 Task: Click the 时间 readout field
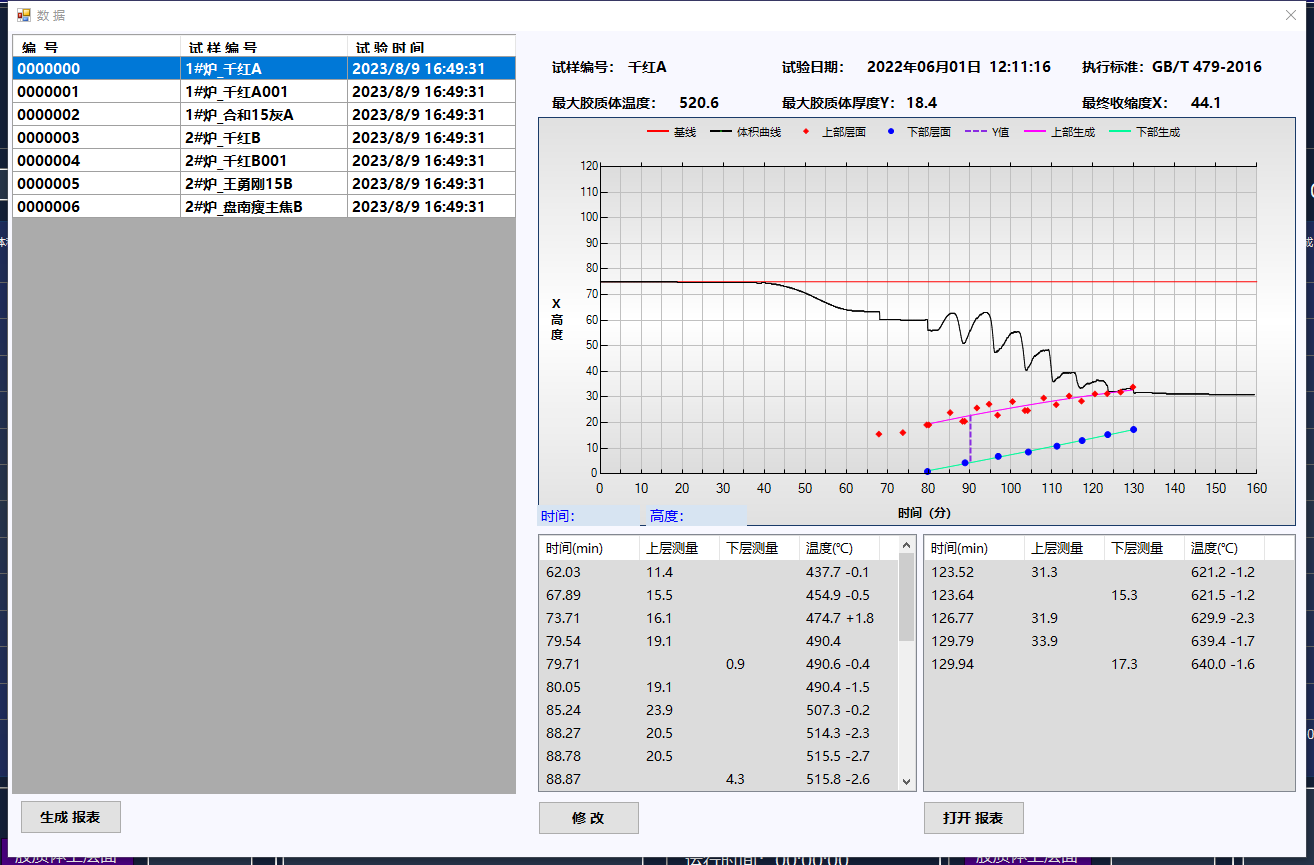click(590, 516)
